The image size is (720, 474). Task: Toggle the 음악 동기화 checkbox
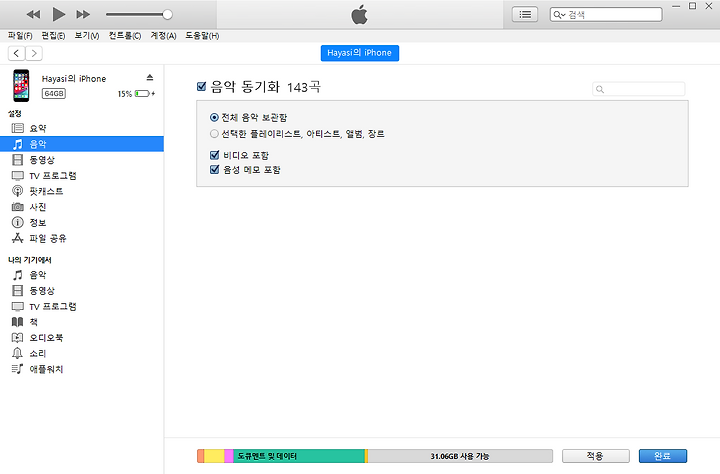click(201, 86)
